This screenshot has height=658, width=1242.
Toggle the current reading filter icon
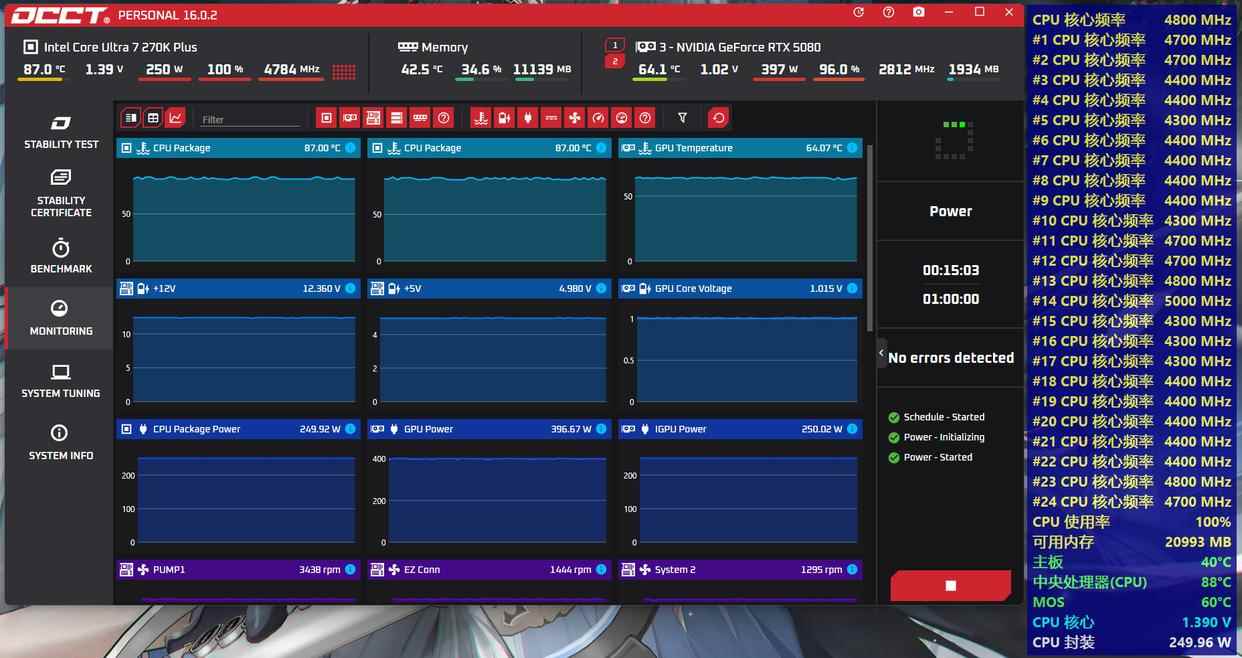551,118
